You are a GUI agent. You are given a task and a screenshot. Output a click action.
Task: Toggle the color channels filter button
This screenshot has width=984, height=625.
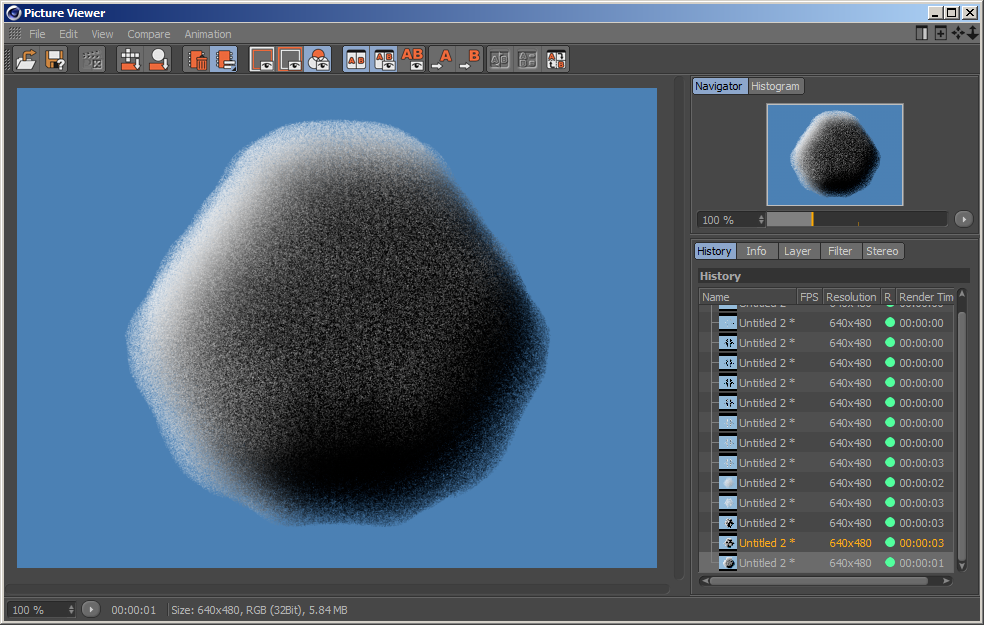[318, 60]
